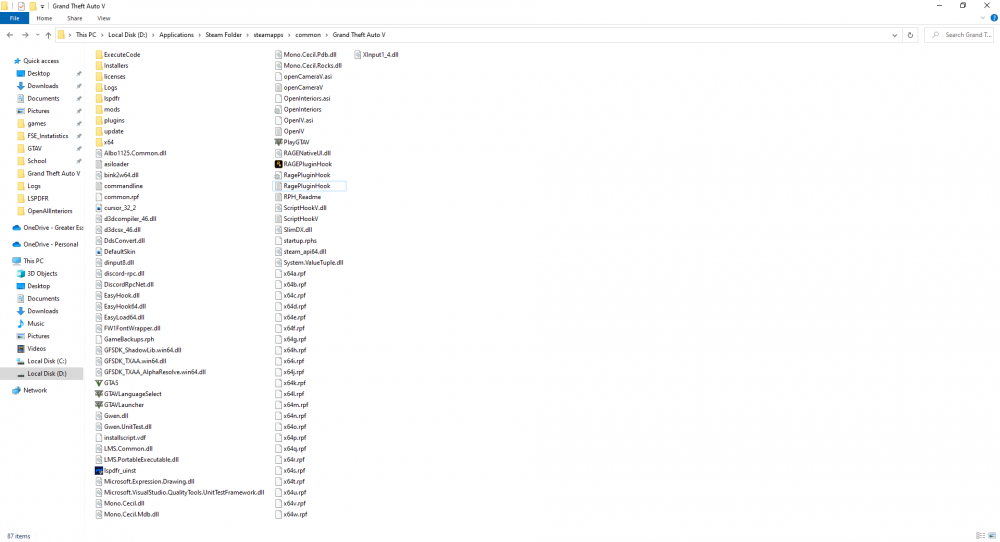Switch to details view layout icon
Image resolution: width=1000 pixels, height=542 pixels.
[x=980, y=536]
